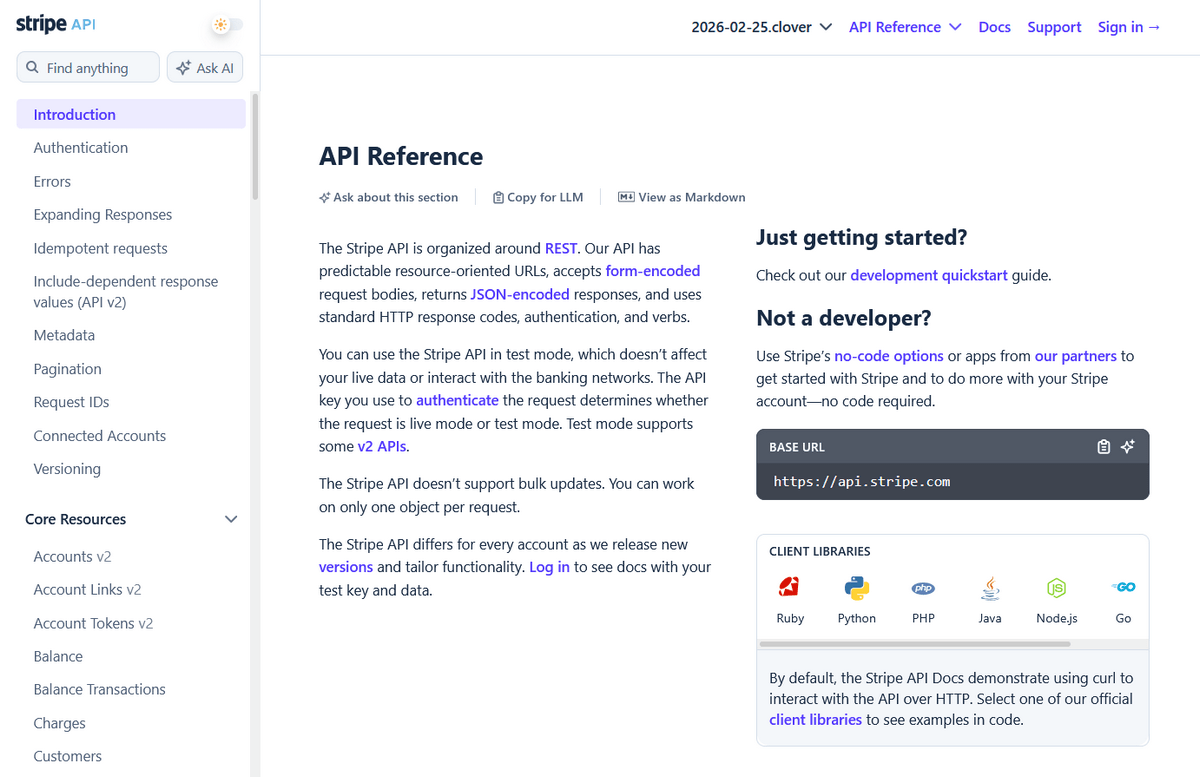The width and height of the screenshot is (1200, 777).
Task: Click the sparkle AI icon in Base URL header
Action: (x=1128, y=447)
